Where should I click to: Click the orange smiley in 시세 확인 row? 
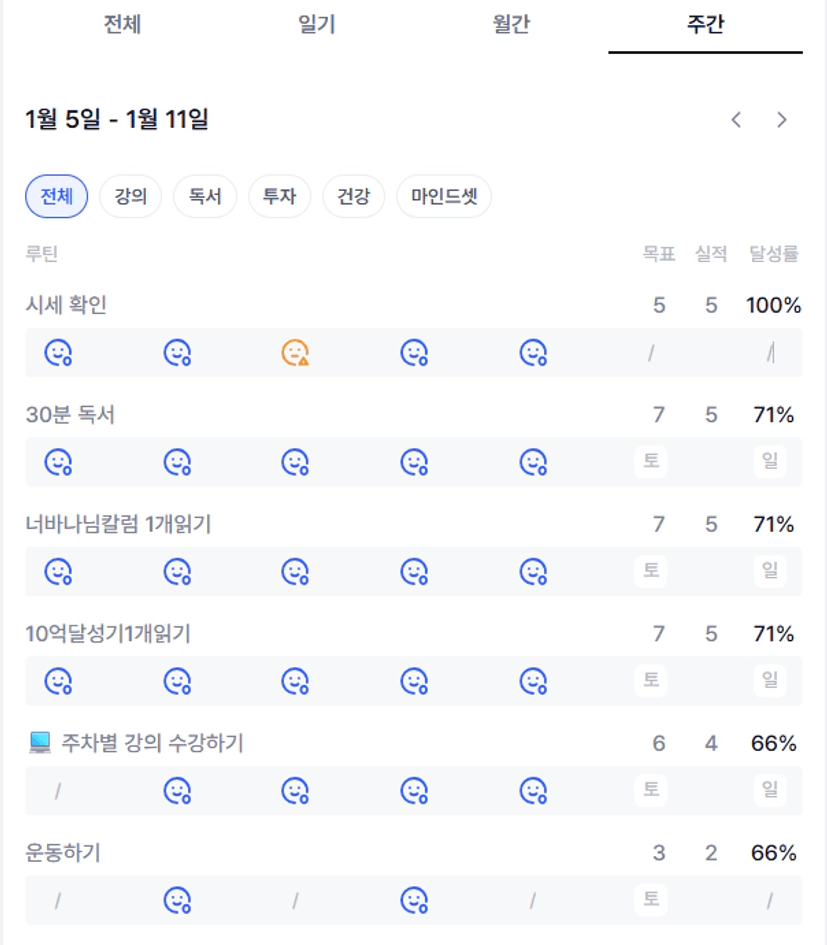point(295,353)
